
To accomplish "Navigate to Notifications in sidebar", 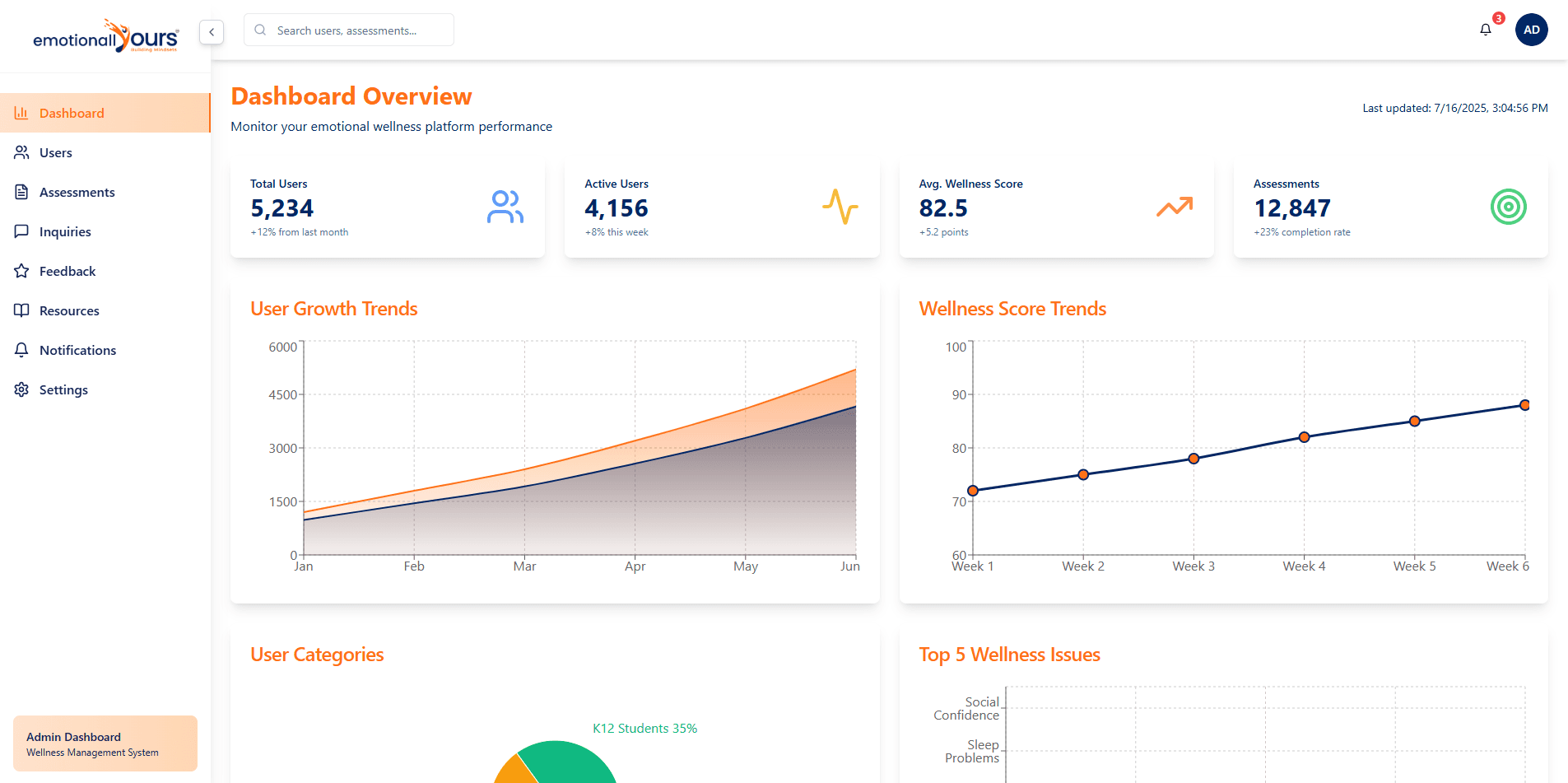I will 77,350.
